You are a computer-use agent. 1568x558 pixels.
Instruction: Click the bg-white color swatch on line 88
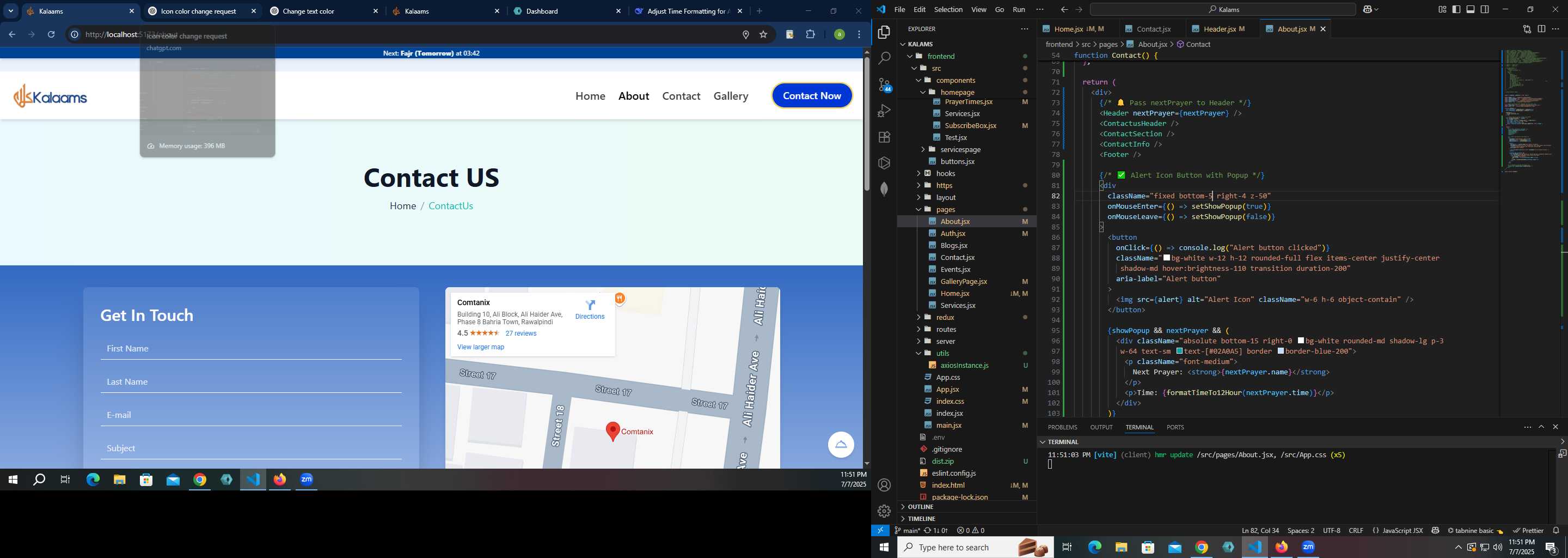point(1166,258)
